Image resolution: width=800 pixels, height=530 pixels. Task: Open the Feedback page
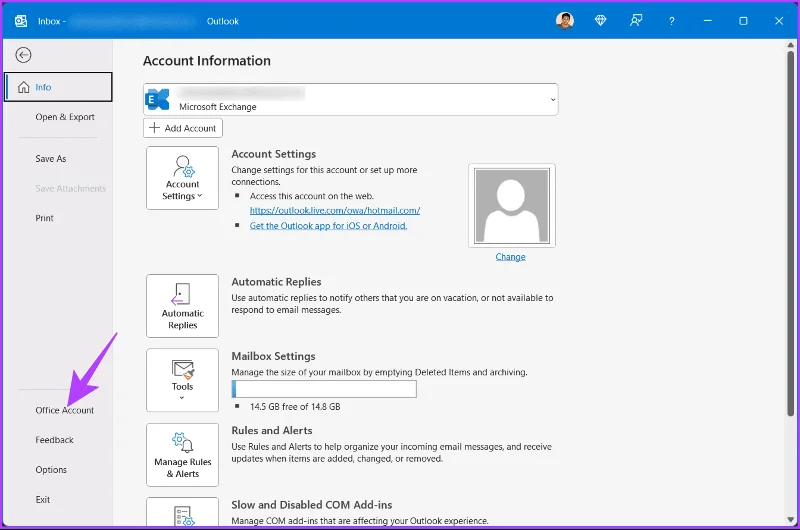point(54,440)
